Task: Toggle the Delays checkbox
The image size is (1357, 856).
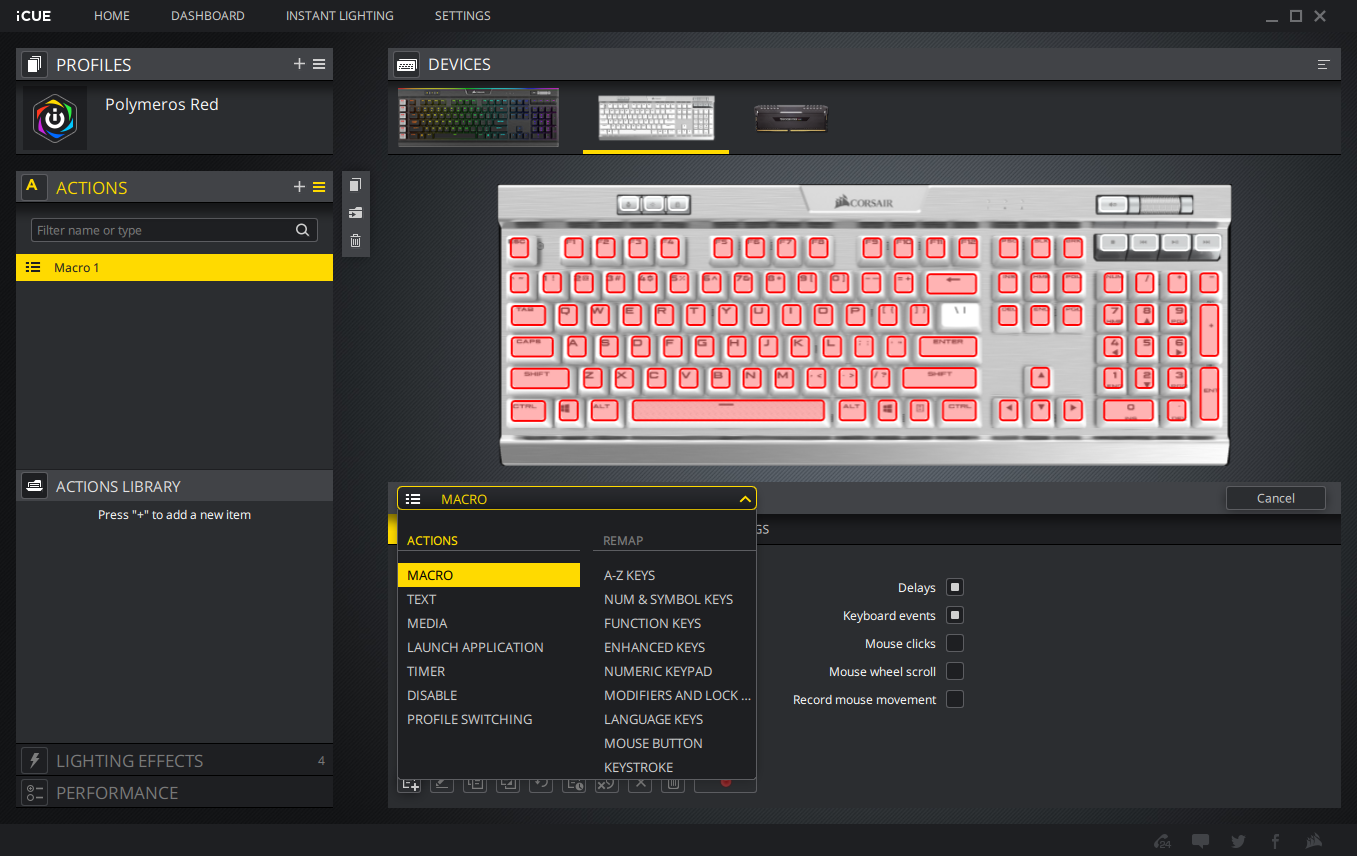Action: (955, 587)
